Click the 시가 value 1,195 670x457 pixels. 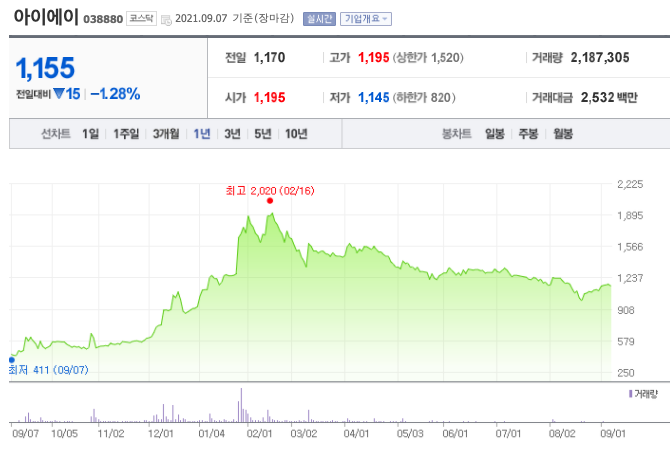269,98
